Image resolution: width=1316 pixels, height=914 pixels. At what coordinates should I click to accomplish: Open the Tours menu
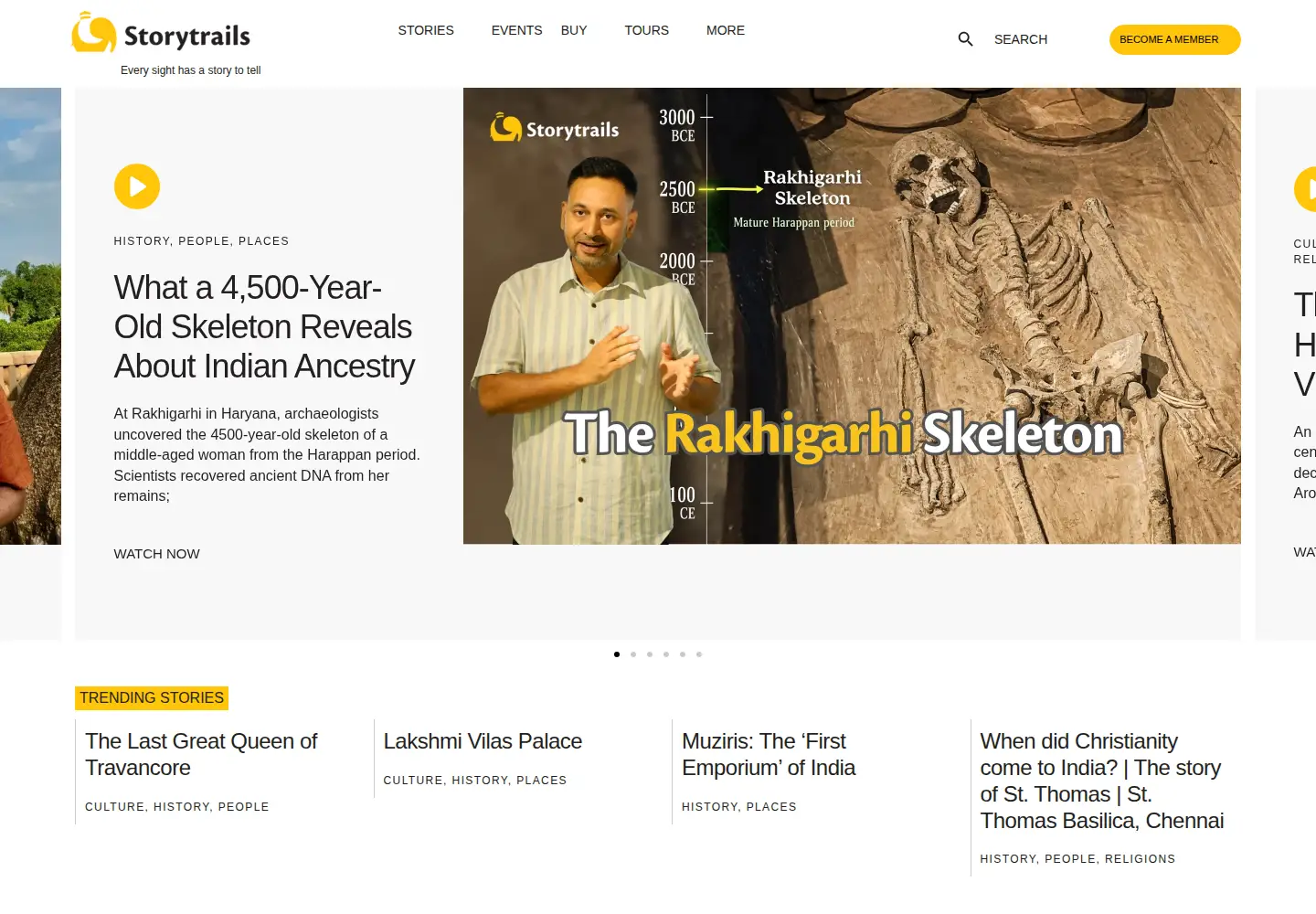(647, 30)
